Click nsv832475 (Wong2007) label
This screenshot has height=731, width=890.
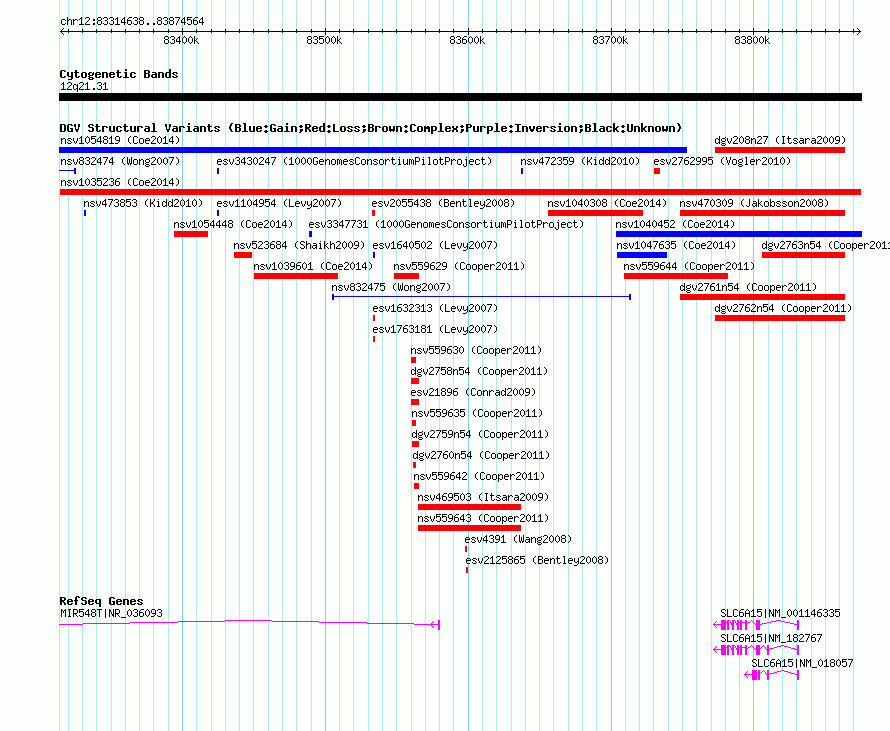point(392,287)
